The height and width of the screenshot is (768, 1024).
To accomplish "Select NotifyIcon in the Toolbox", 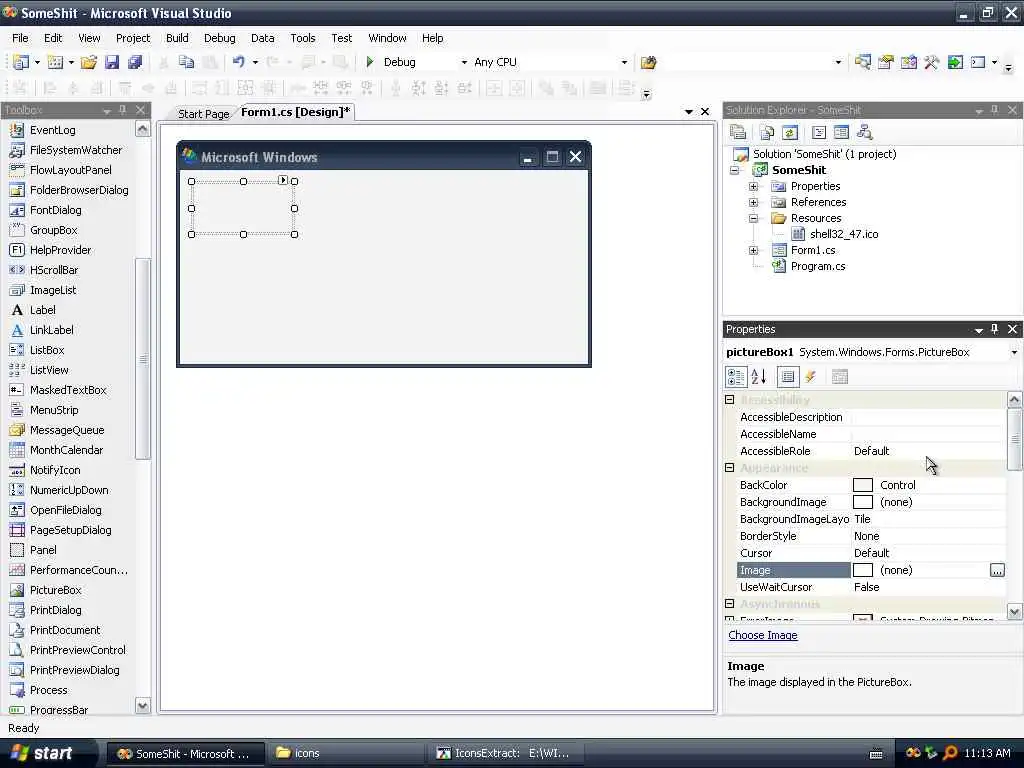I will coord(55,470).
